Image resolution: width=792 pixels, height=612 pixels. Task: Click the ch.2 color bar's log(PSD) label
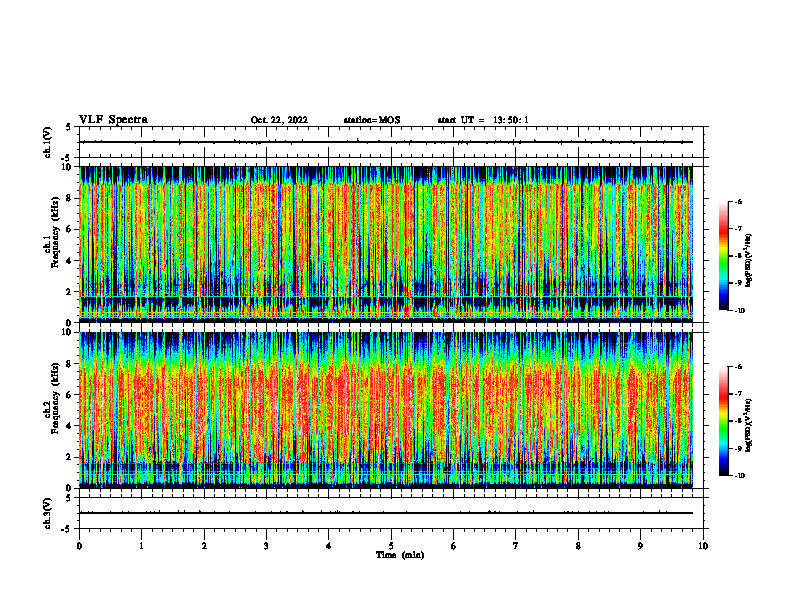pyautogui.click(x=749, y=426)
